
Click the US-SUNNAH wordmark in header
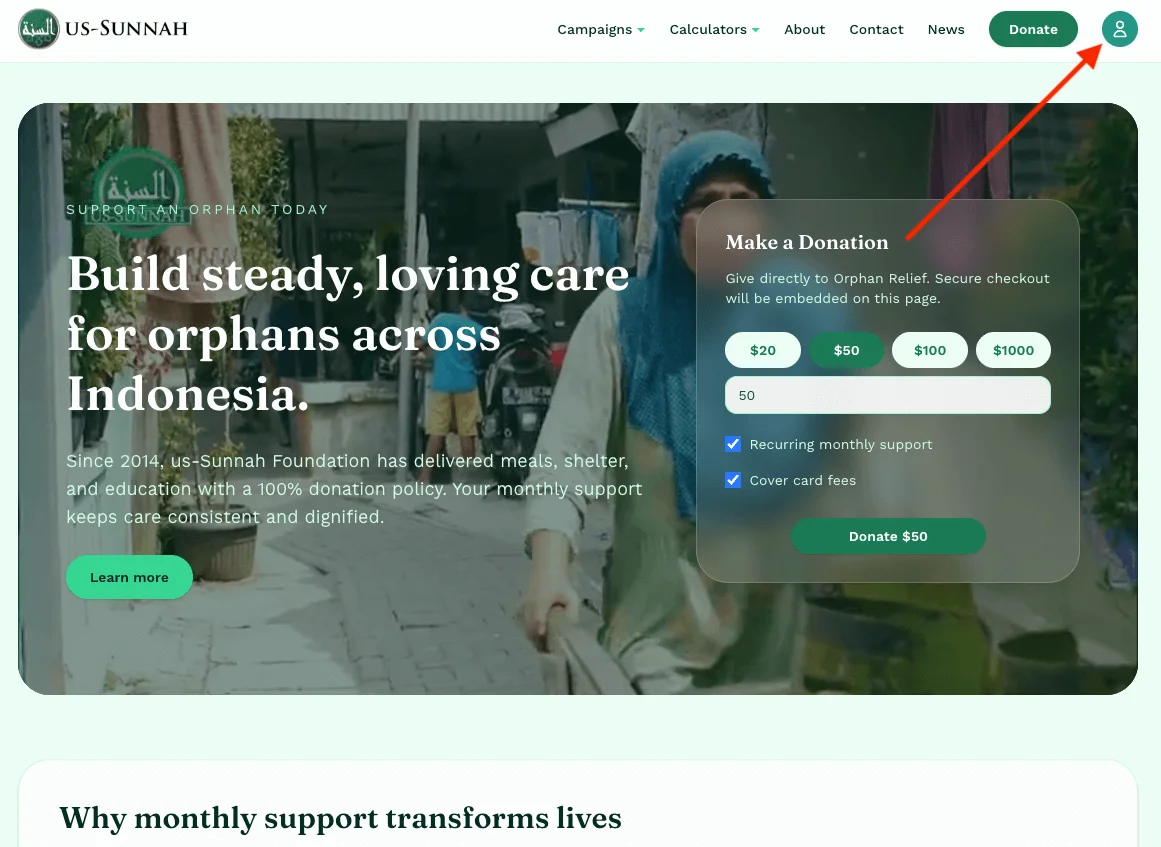tap(126, 29)
